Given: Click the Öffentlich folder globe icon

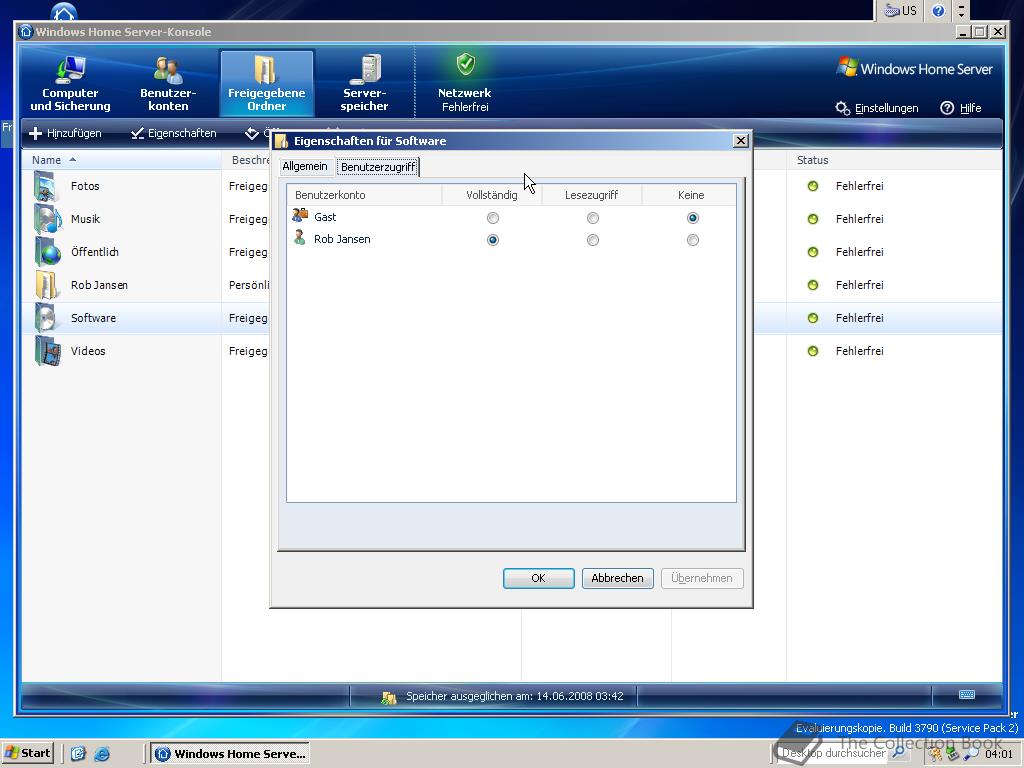Looking at the screenshot, I should point(47,252).
